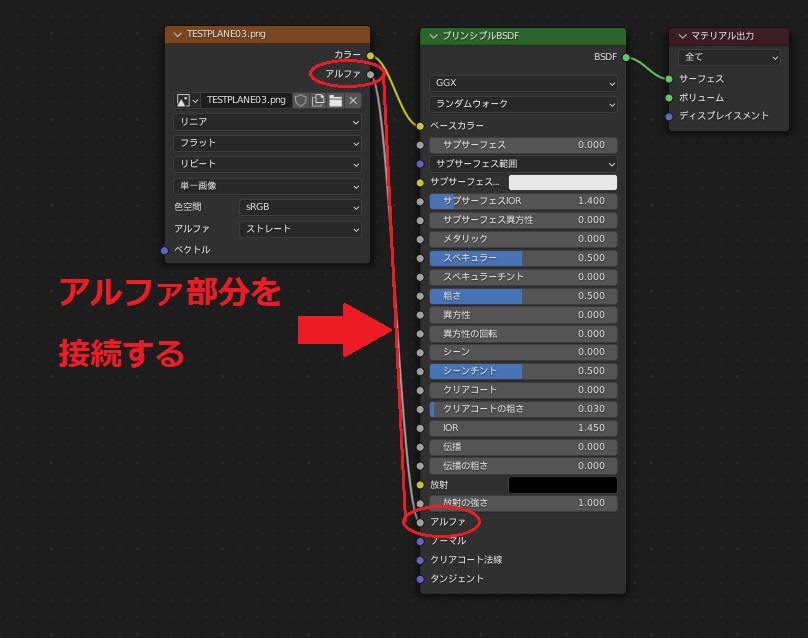The width and height of the screenshot is (808, 638).
Task: Open the フラット projection dropdown
Action: point(267,143)
